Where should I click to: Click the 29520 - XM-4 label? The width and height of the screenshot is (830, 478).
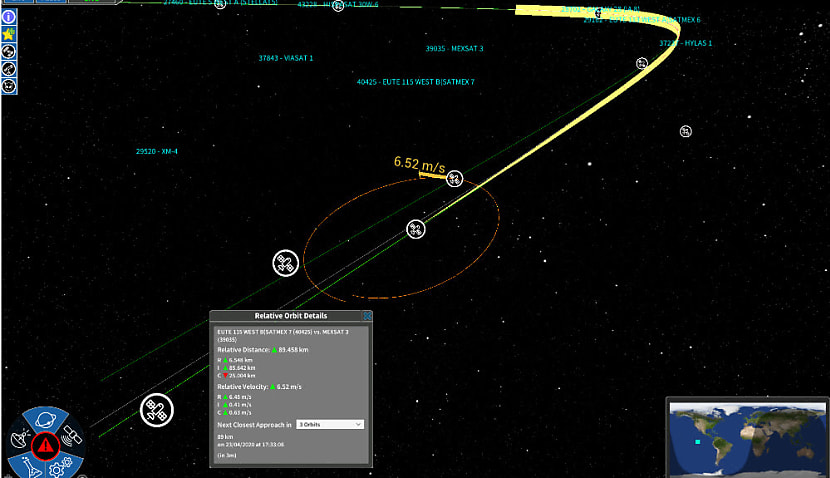(157, 151)
